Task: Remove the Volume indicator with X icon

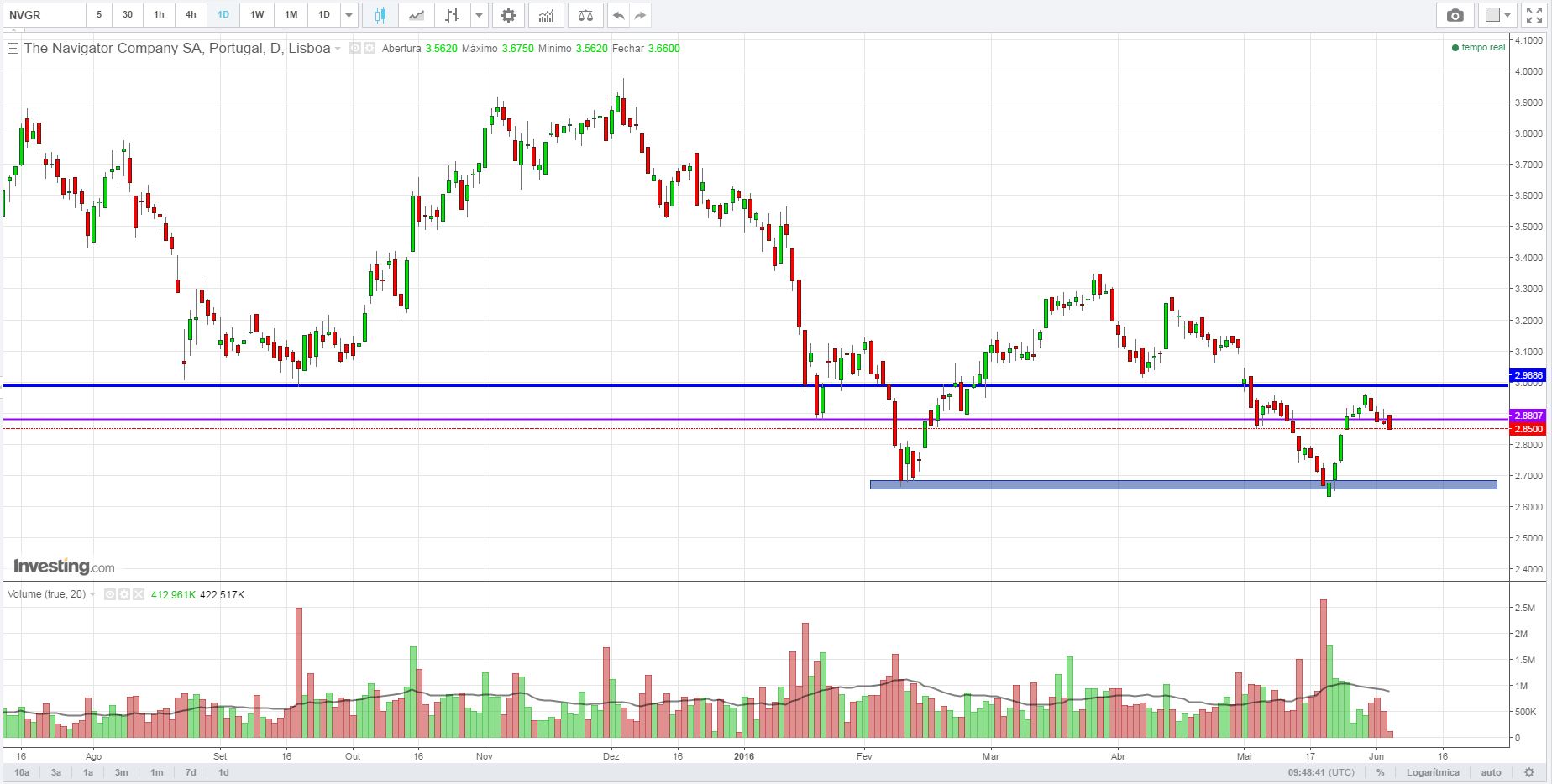Action: point(138,594)
